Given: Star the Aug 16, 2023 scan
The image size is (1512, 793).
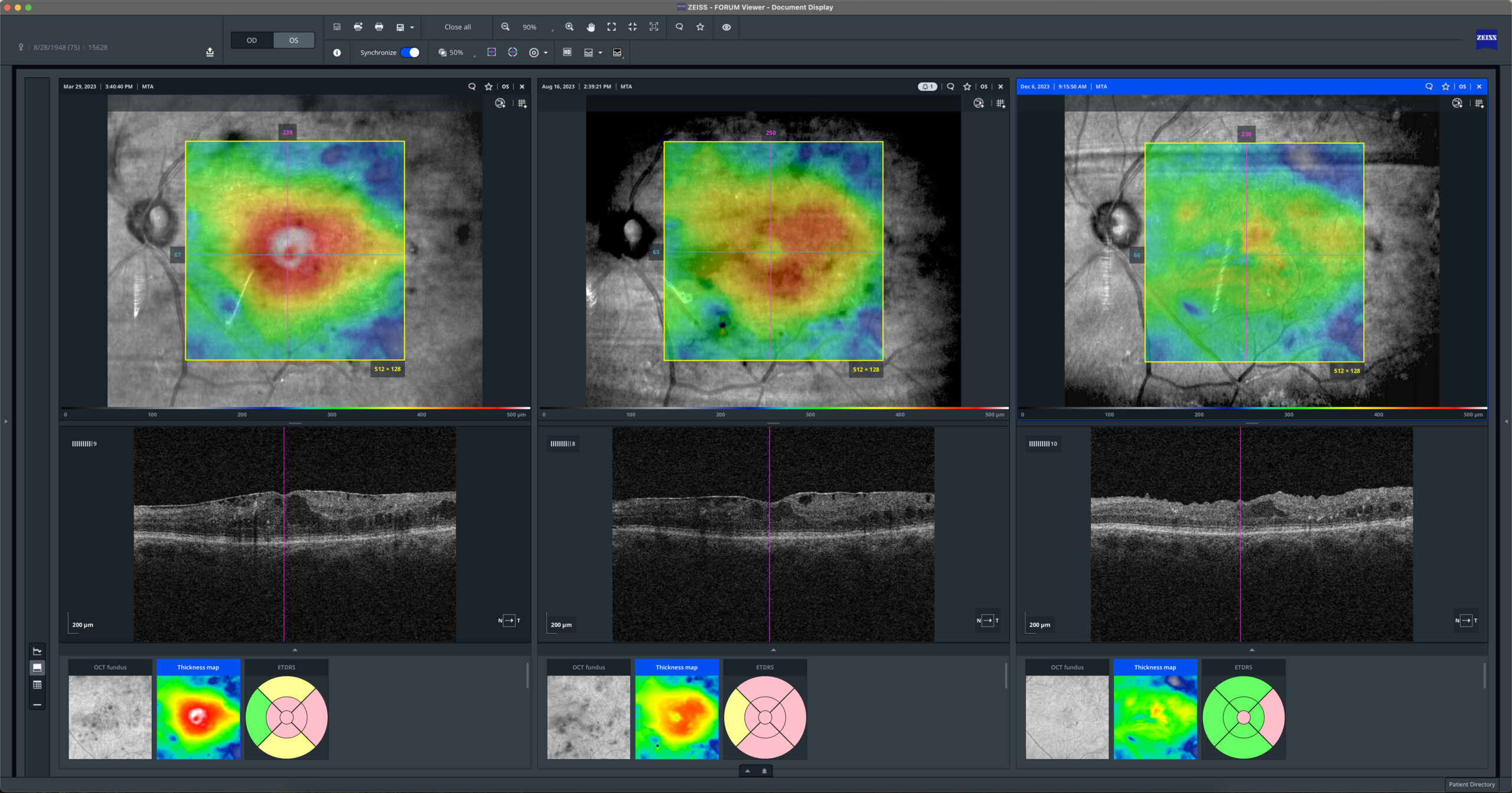Looking at the screenshot, I should click(x=967, y=86).
